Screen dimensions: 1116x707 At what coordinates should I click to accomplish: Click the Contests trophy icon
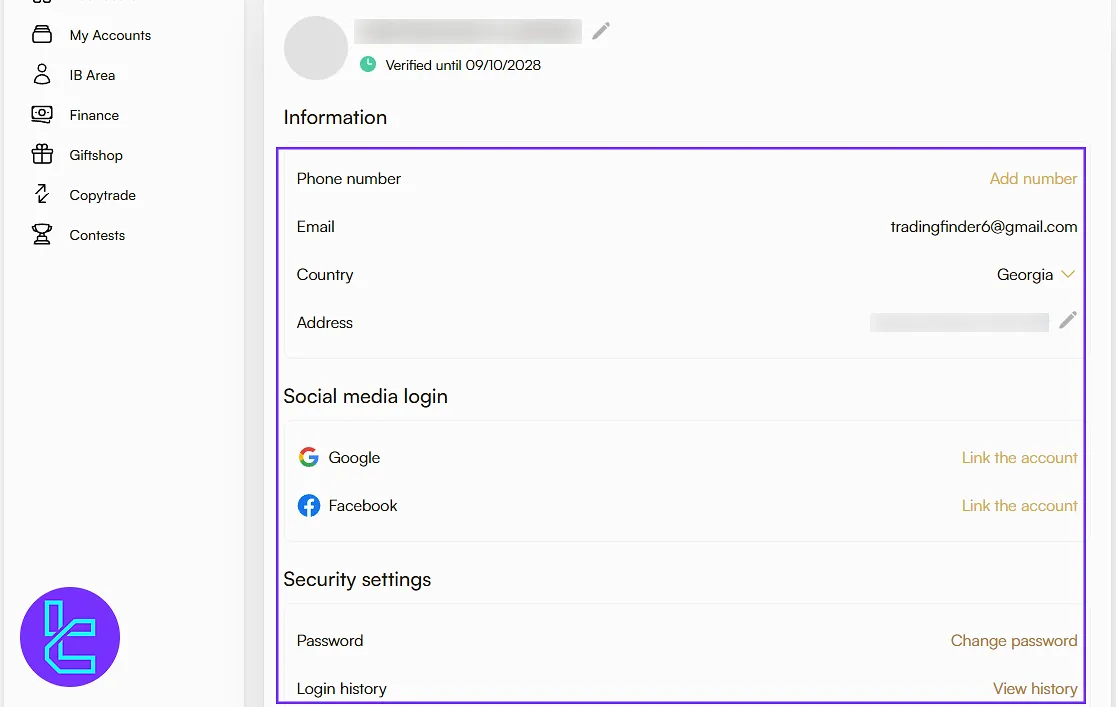42,235
